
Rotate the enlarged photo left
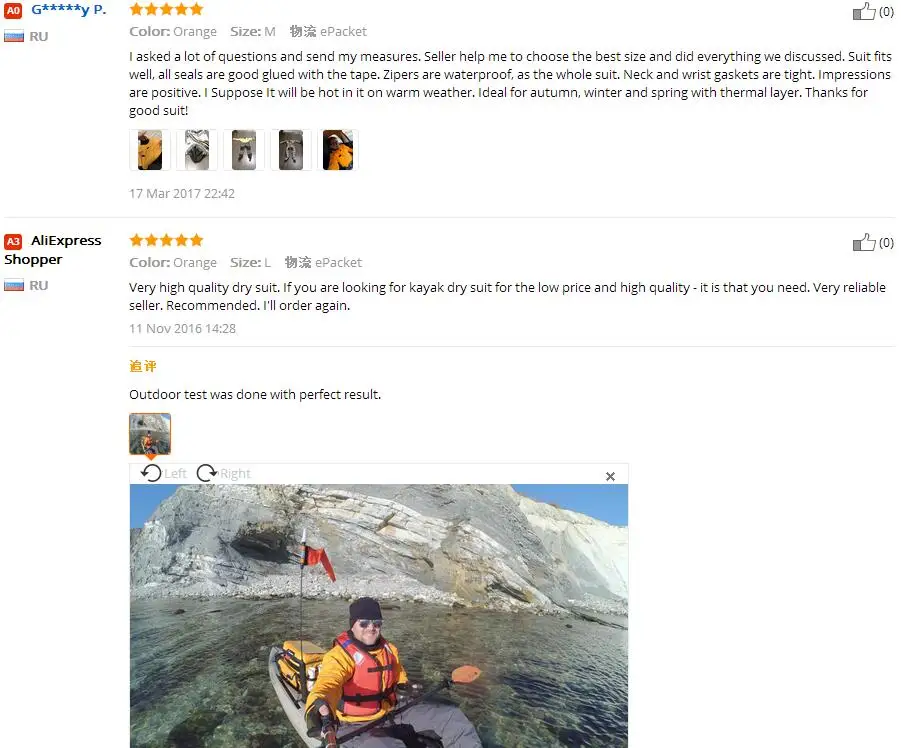(x=164, y=473)
